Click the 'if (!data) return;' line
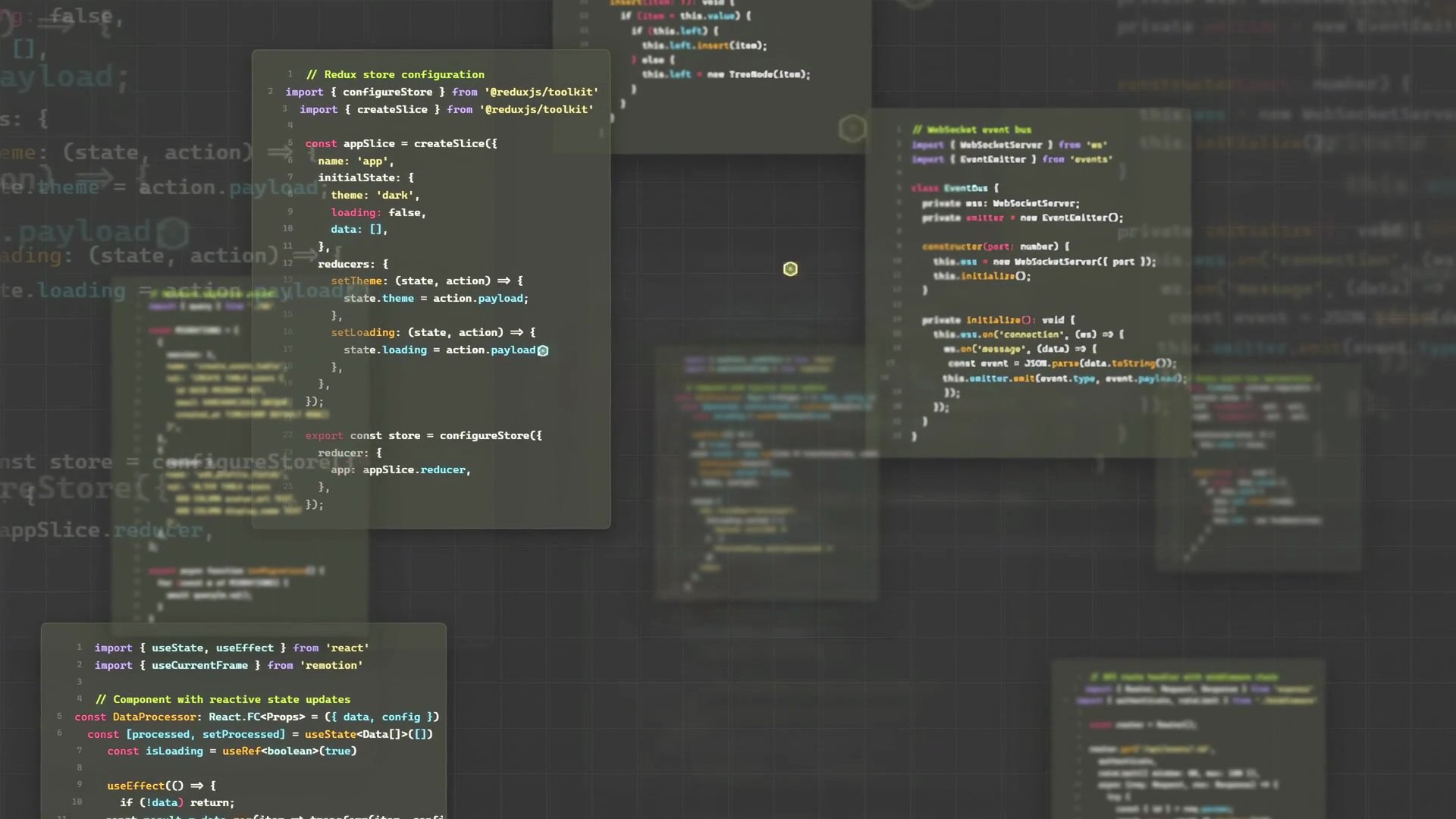The image size is (1456, 819). click(177, 802)
